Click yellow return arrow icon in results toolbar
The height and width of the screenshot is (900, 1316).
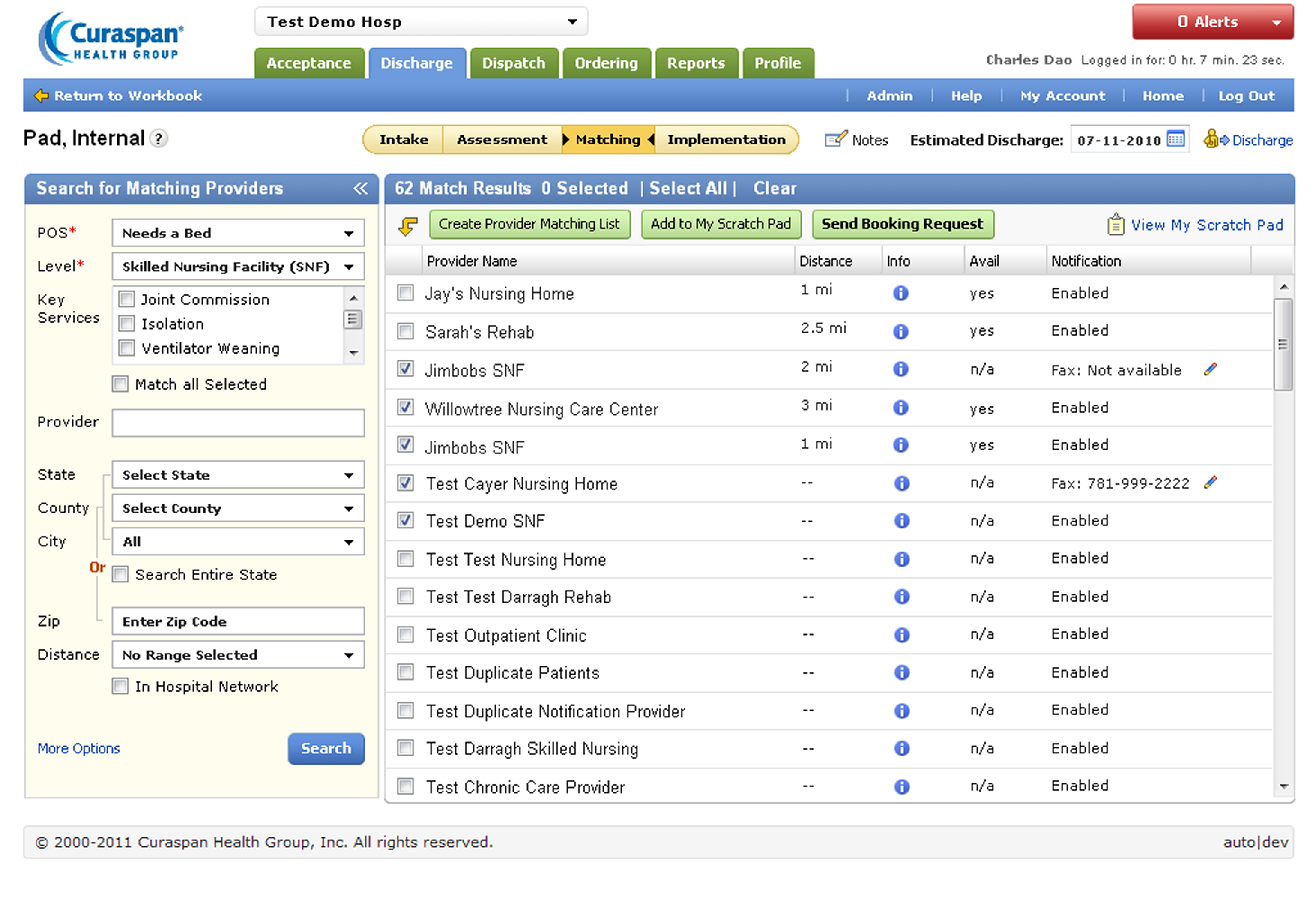[x=408, y=225]
